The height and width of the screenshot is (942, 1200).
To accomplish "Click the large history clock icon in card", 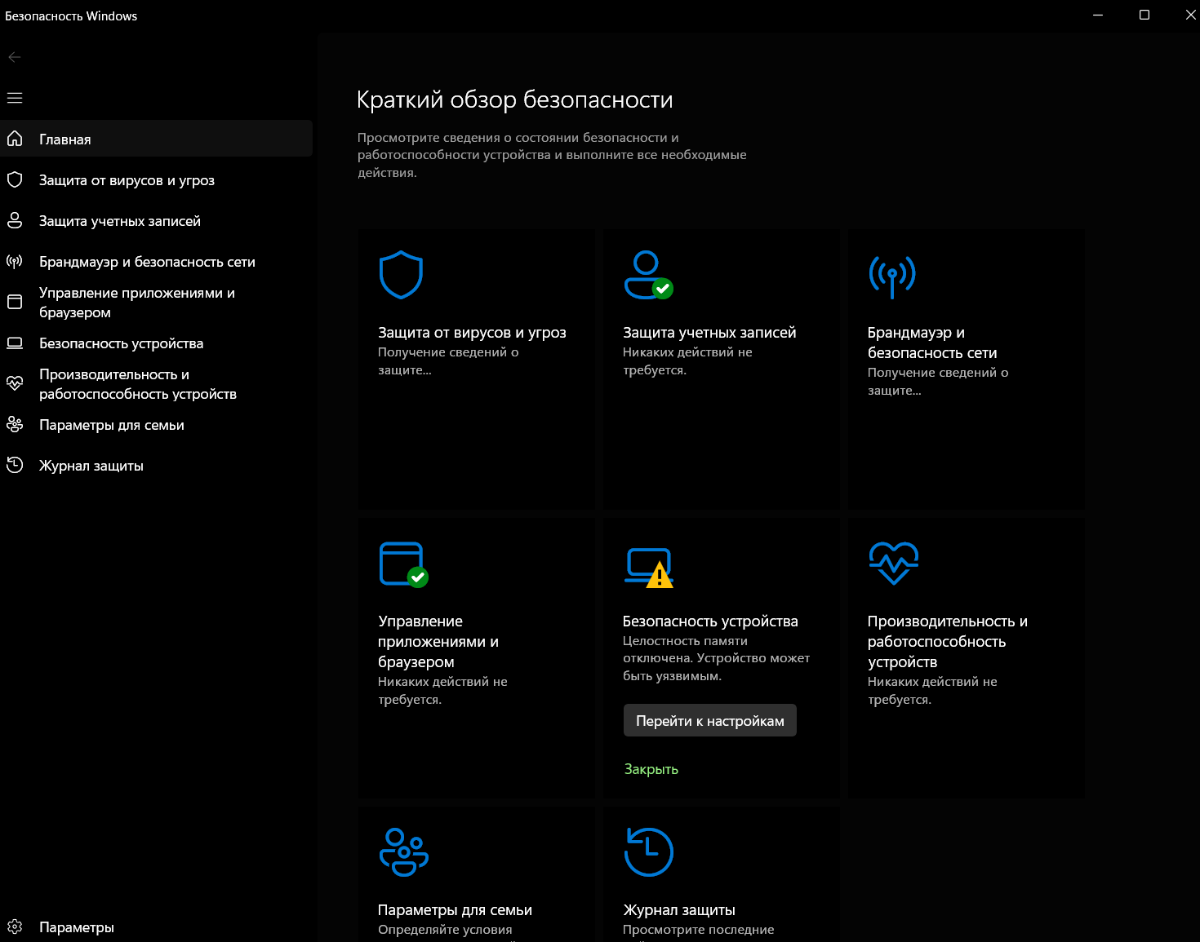I will [x=648, y=852].
